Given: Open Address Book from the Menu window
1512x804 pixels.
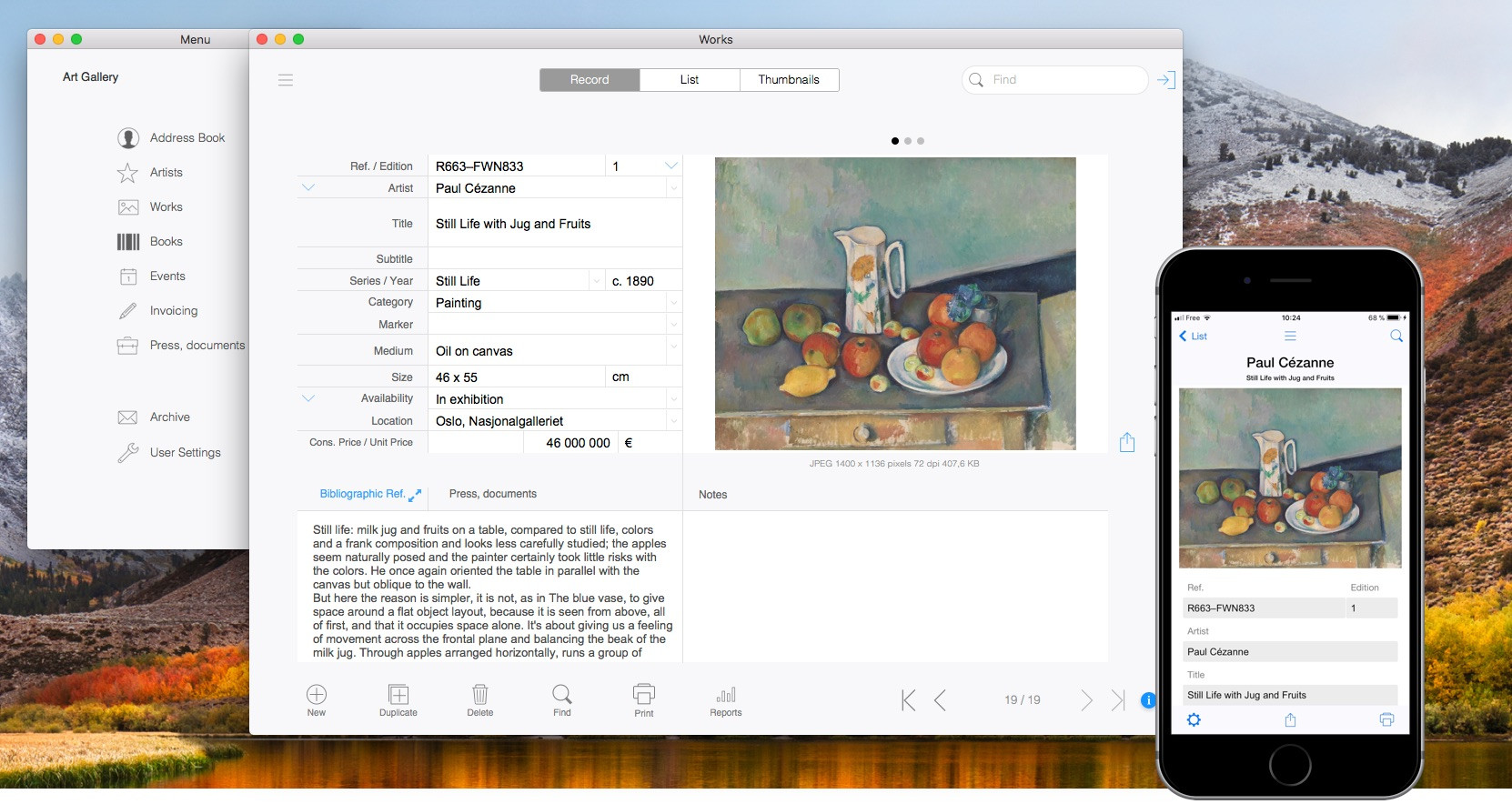Looking at the screenshot, I should [x=171, y=137].
